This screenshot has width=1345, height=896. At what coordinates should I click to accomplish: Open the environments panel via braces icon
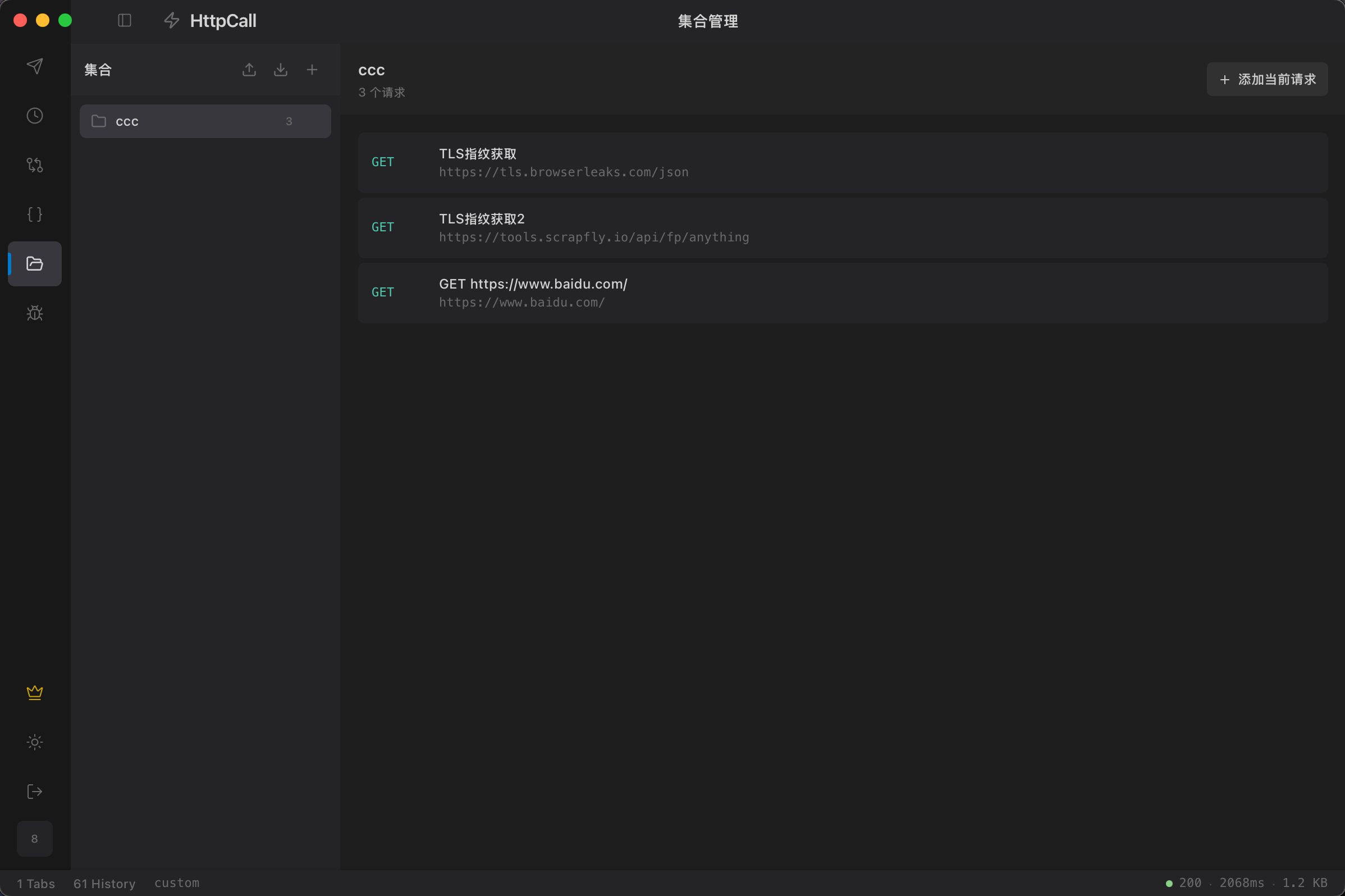[34, 214]
